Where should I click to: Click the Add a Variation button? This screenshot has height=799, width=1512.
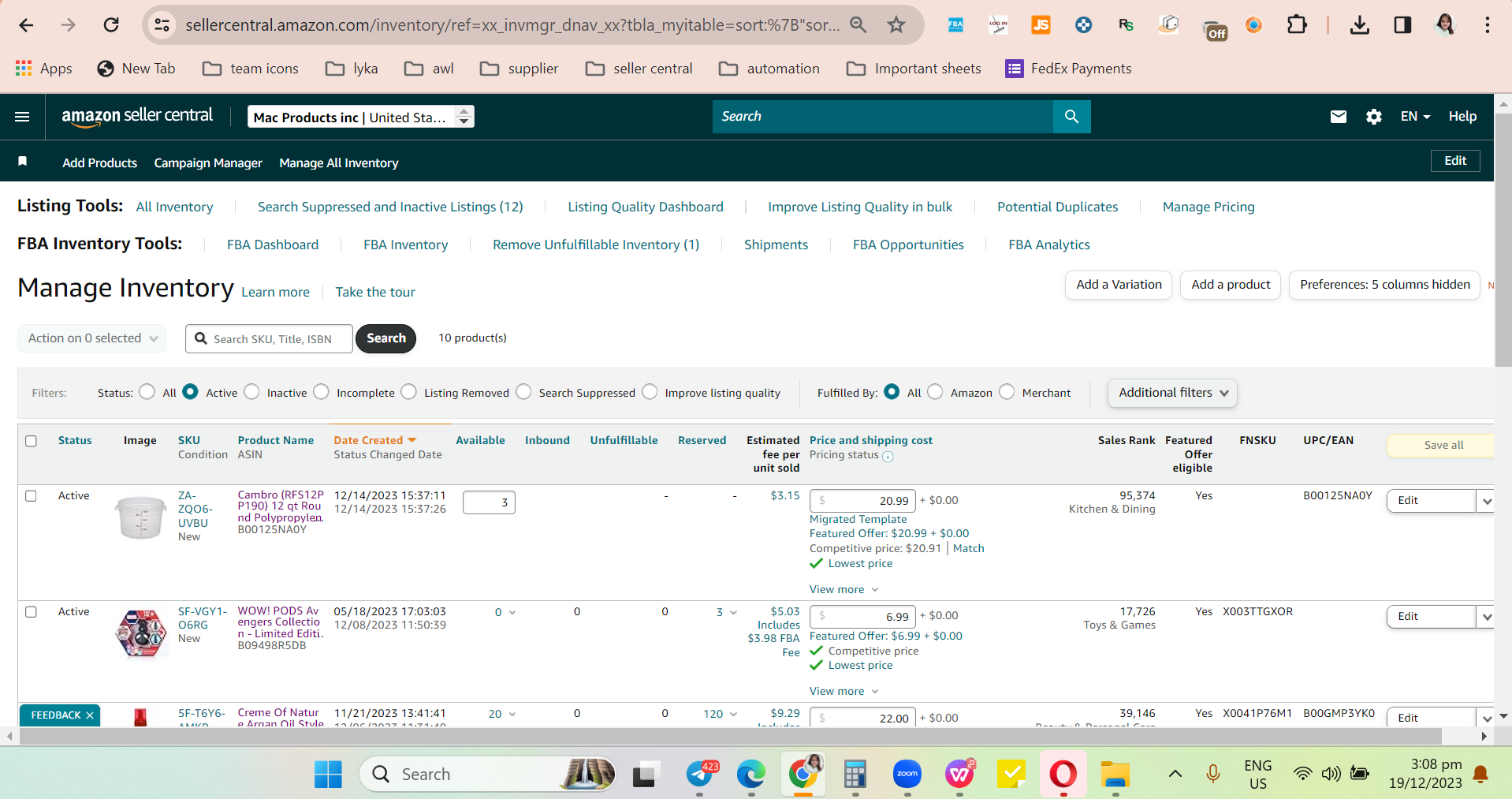(1119, 285)
